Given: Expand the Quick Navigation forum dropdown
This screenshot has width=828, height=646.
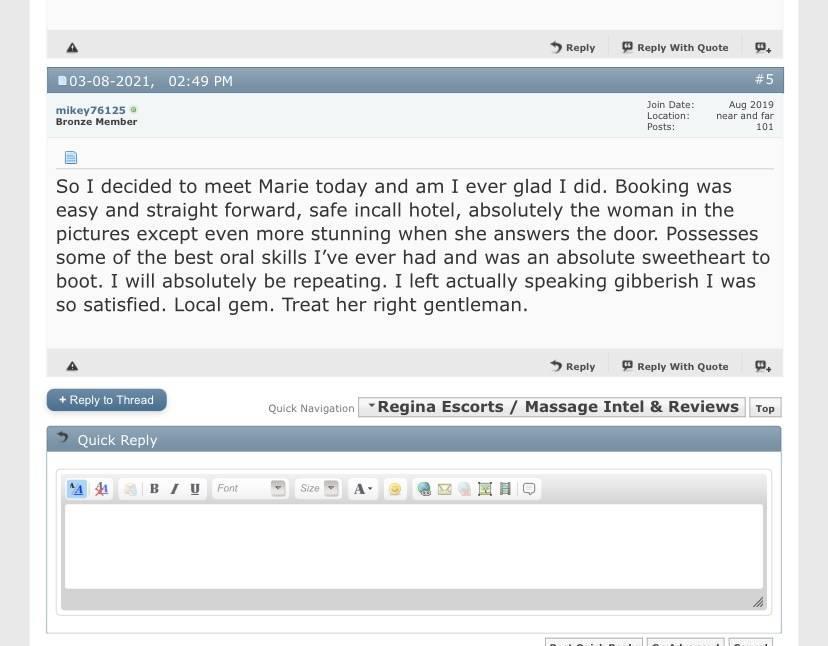Looking at the screenshot, I should pos(551,407).
